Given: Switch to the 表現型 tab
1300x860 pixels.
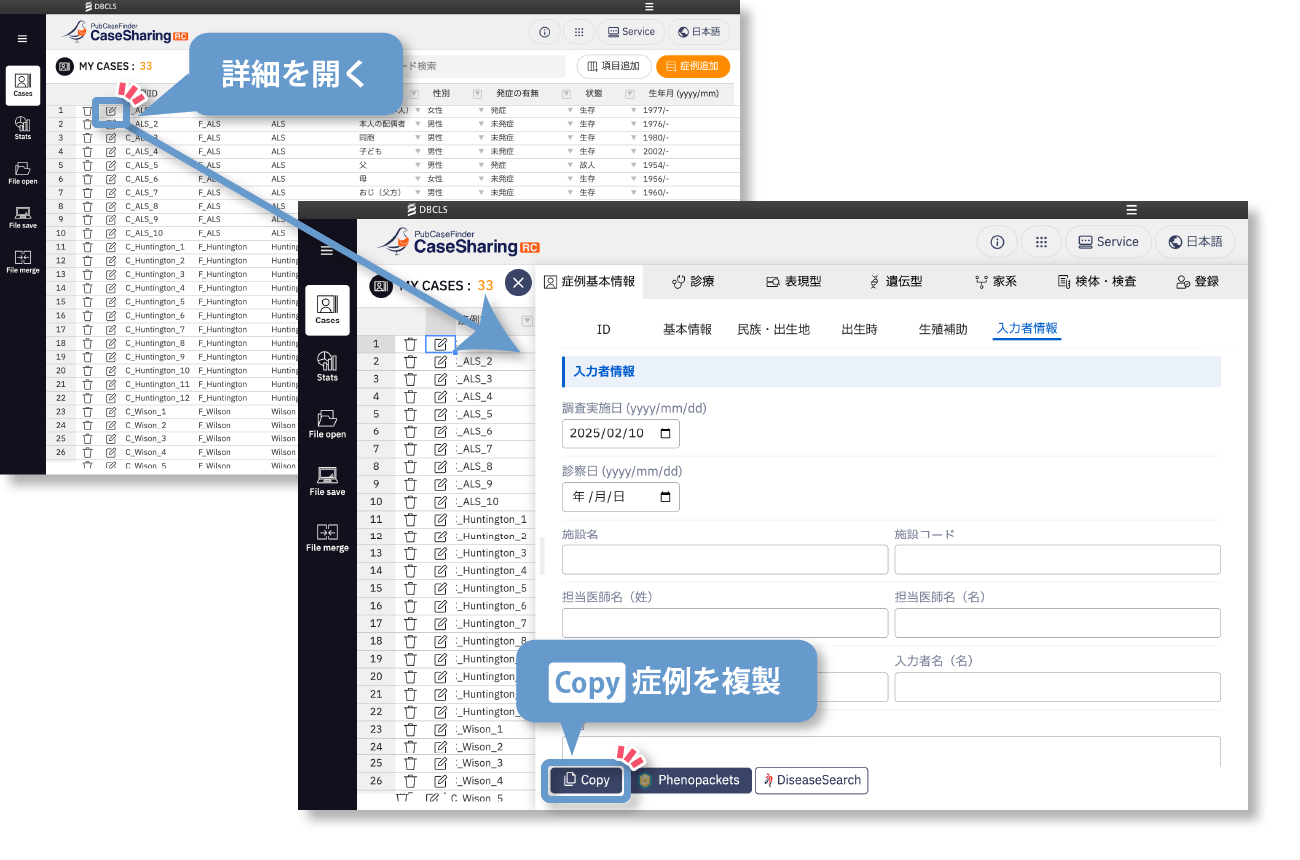Looking at the screenshot, I should (793, 282).
